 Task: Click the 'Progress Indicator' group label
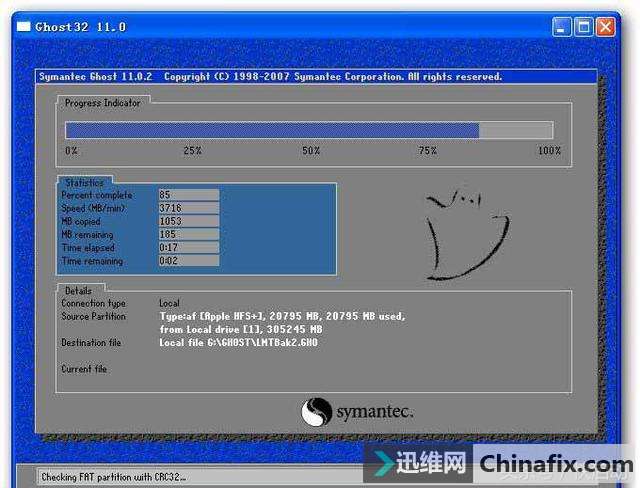point(102,103)
